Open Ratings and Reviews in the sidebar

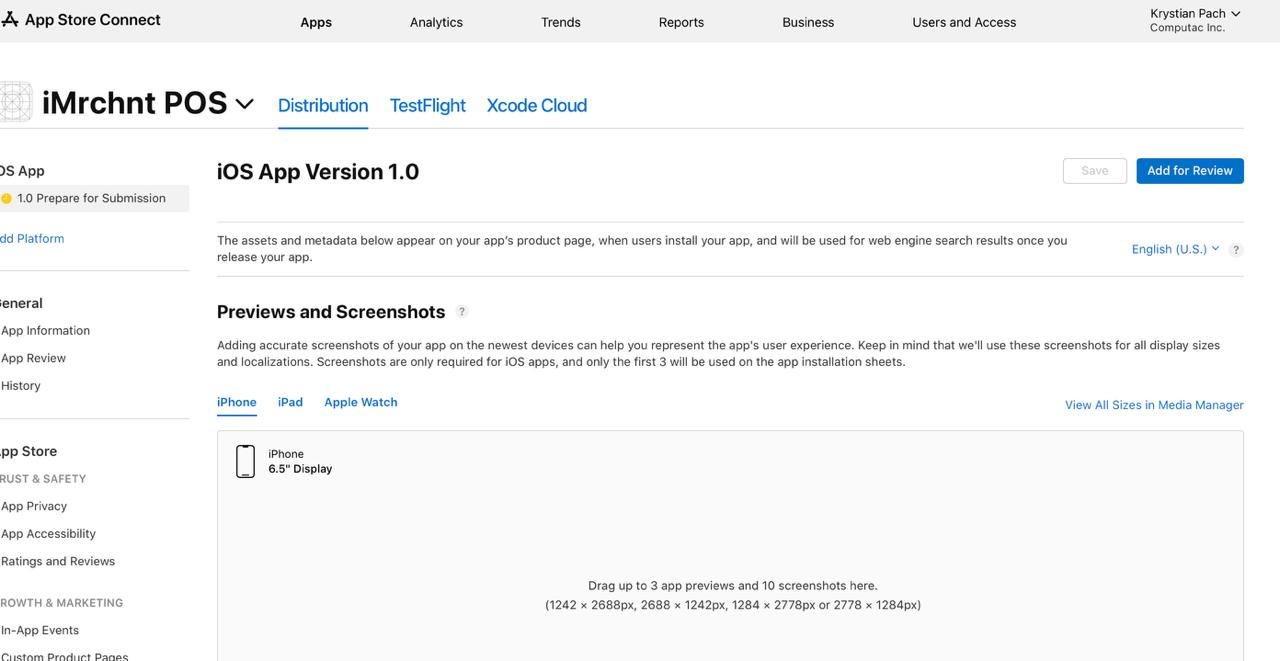[58, 561]
